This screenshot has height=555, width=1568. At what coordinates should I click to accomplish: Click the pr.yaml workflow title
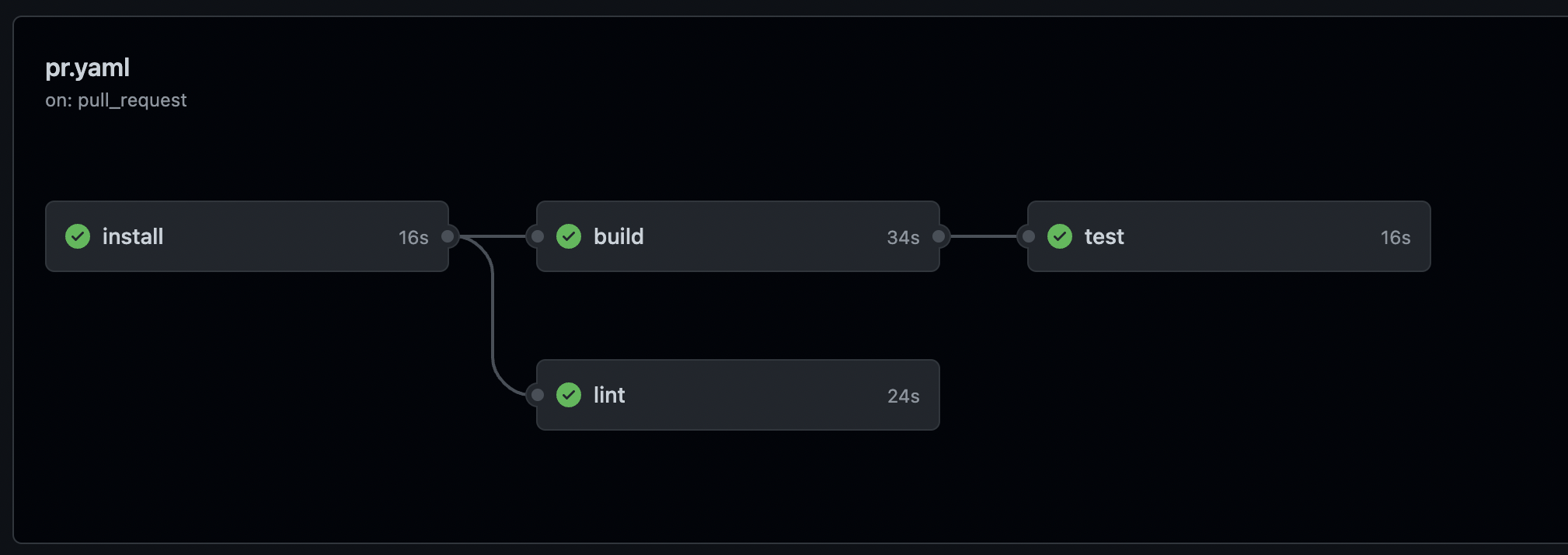pos(87,68)
